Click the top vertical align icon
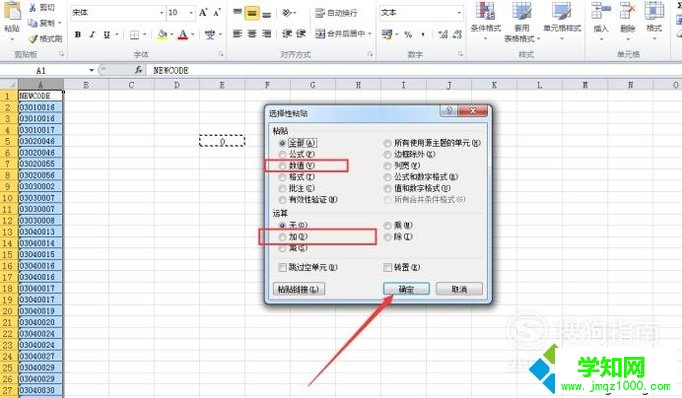The height and width of the screenshot is (398, 682). pyautogui.click(x=237, y=13)
